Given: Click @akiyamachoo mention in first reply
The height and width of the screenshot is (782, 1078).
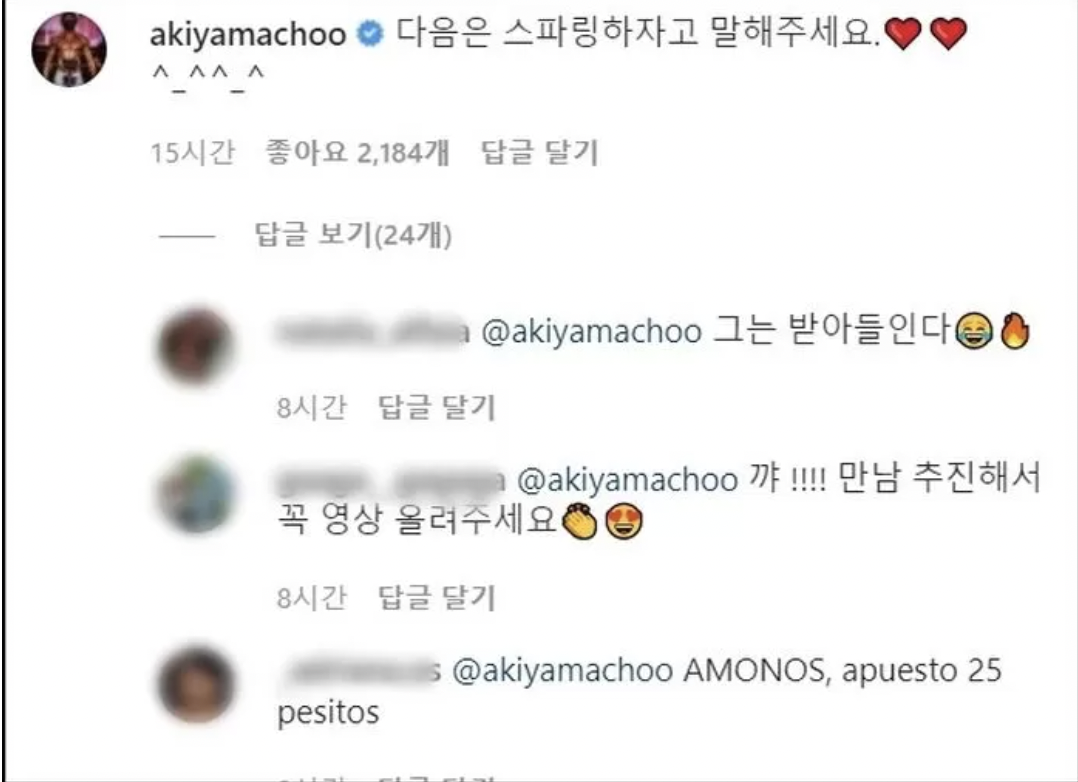Looking at the screenshot, I should 591,332.
